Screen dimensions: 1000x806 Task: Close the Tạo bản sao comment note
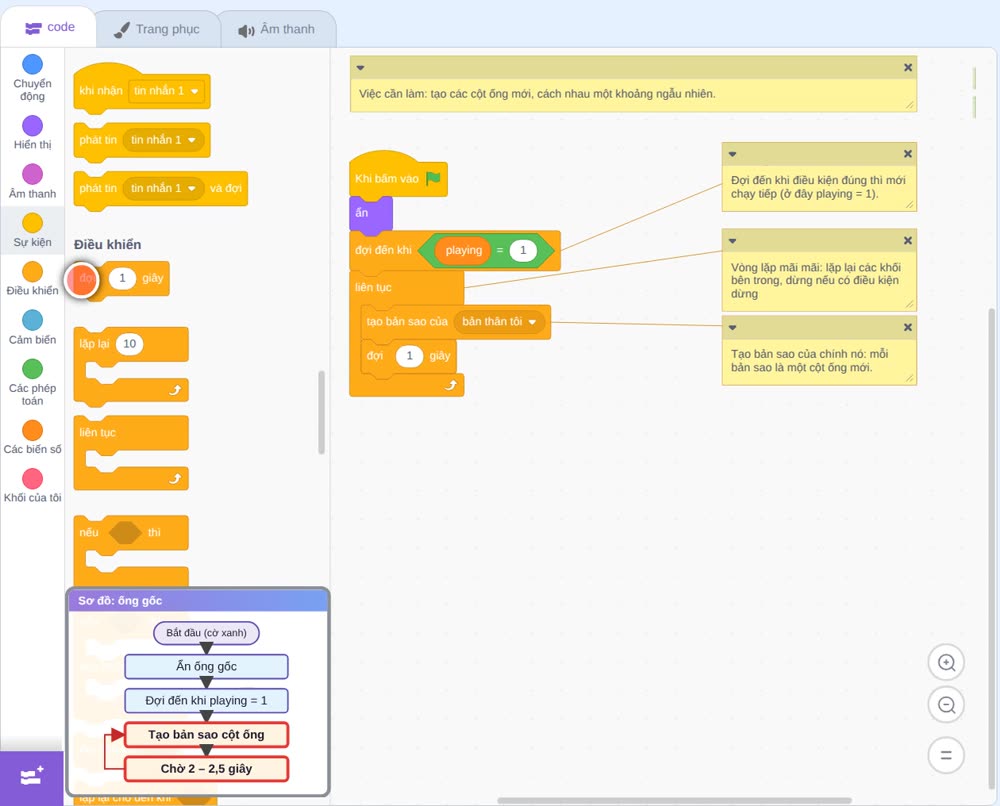908,327
